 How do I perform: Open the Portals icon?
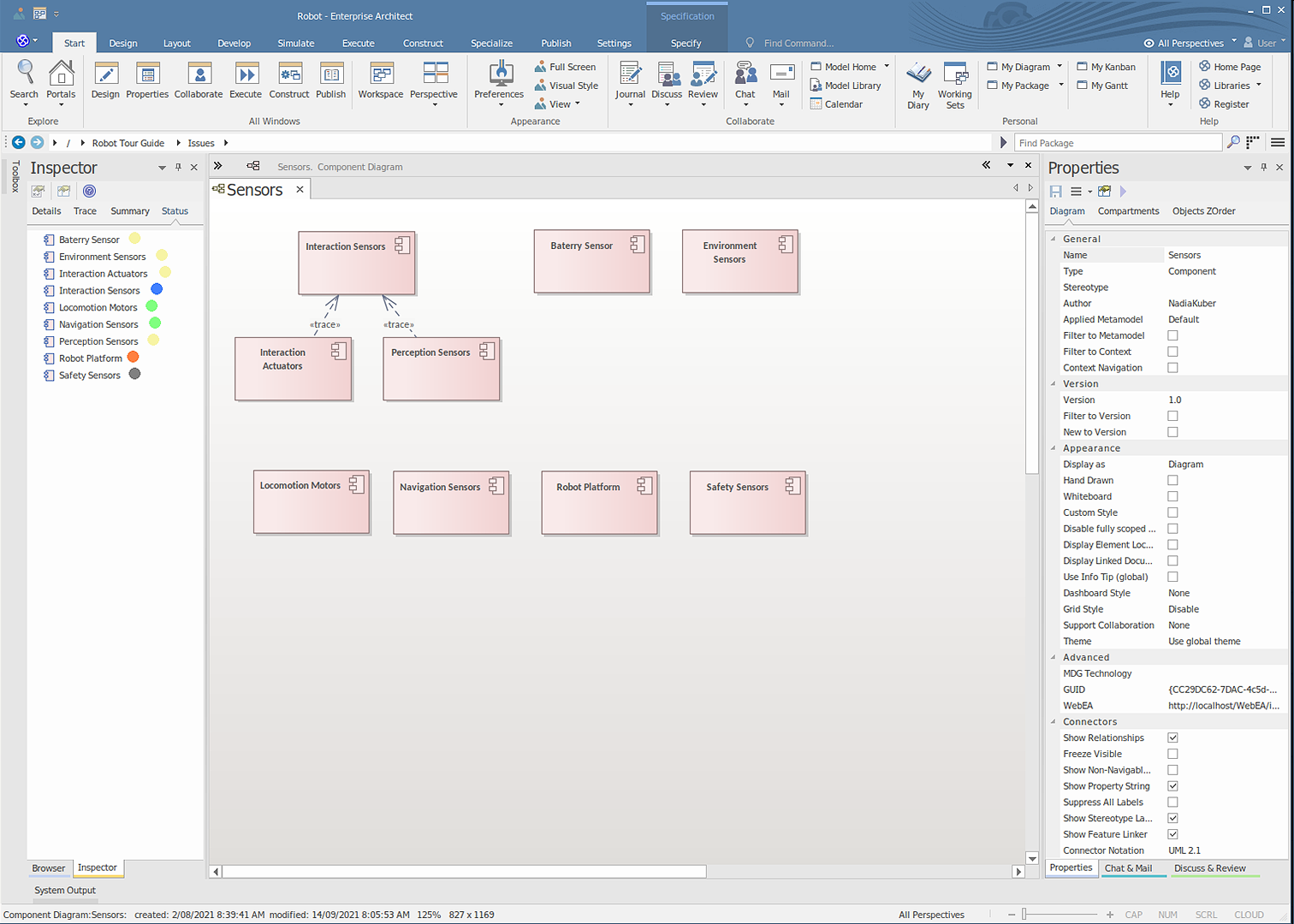point(61,75)
